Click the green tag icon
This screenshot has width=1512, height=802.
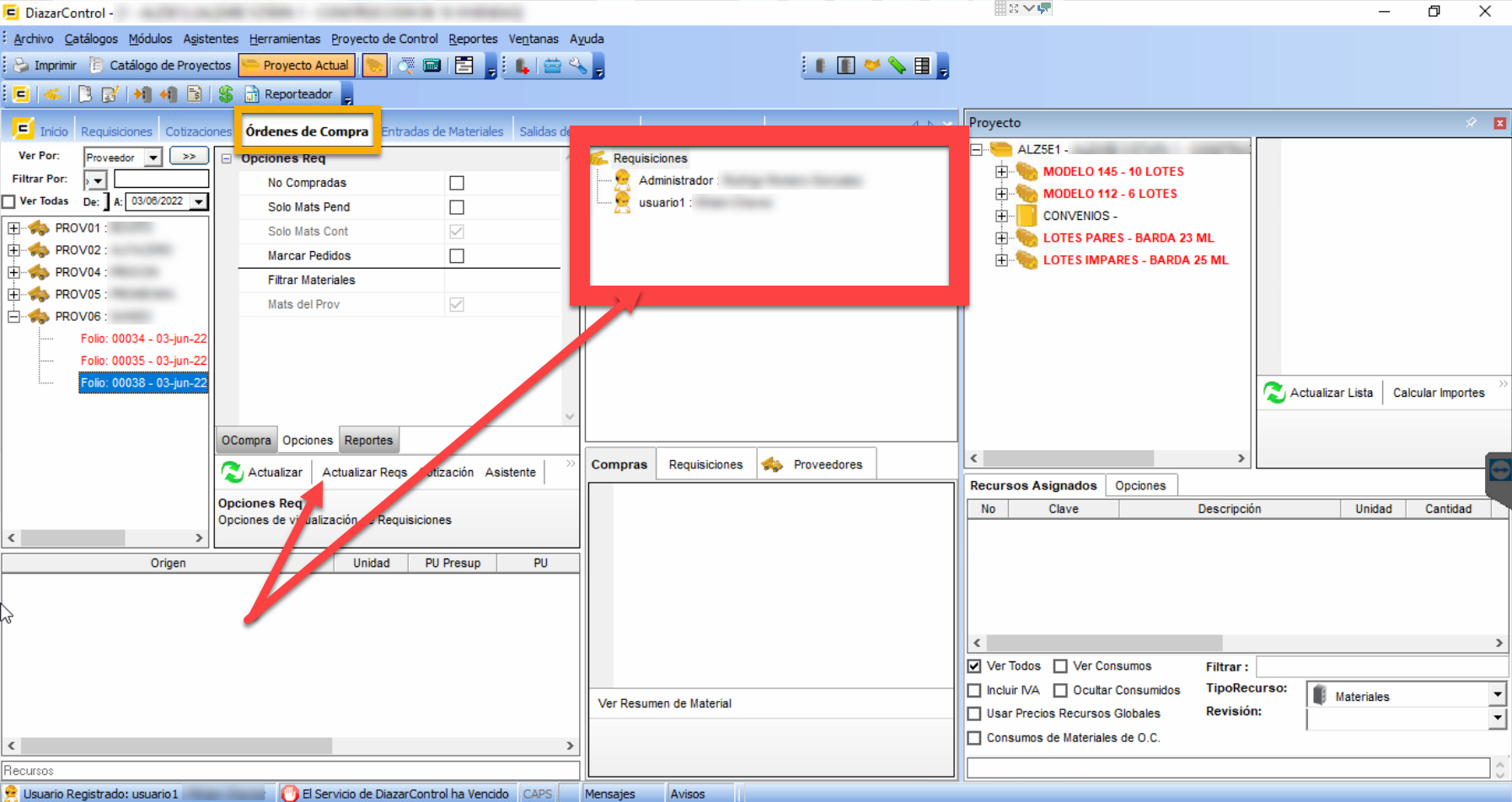(897, 66)
